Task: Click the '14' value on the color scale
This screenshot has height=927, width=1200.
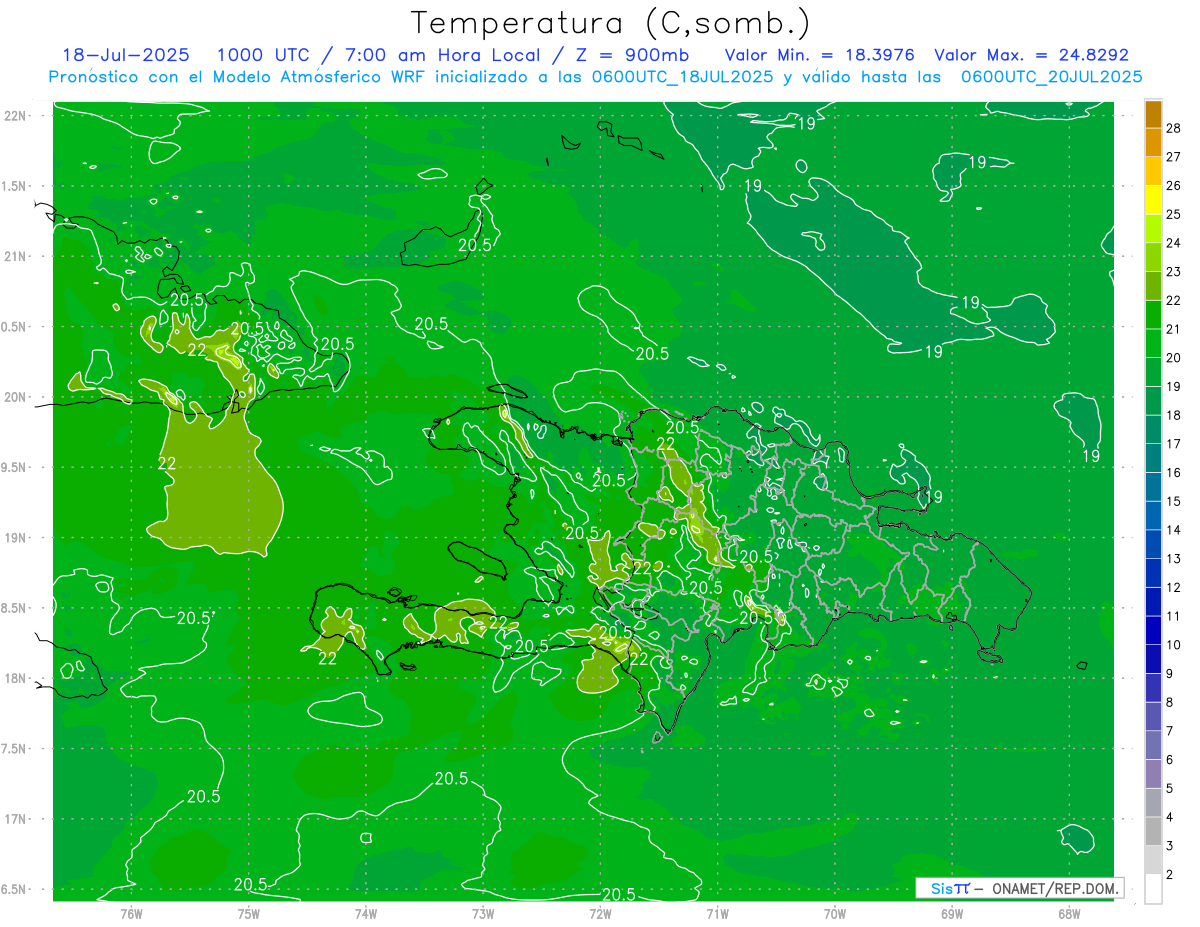Action: (x=1174, y=530)
